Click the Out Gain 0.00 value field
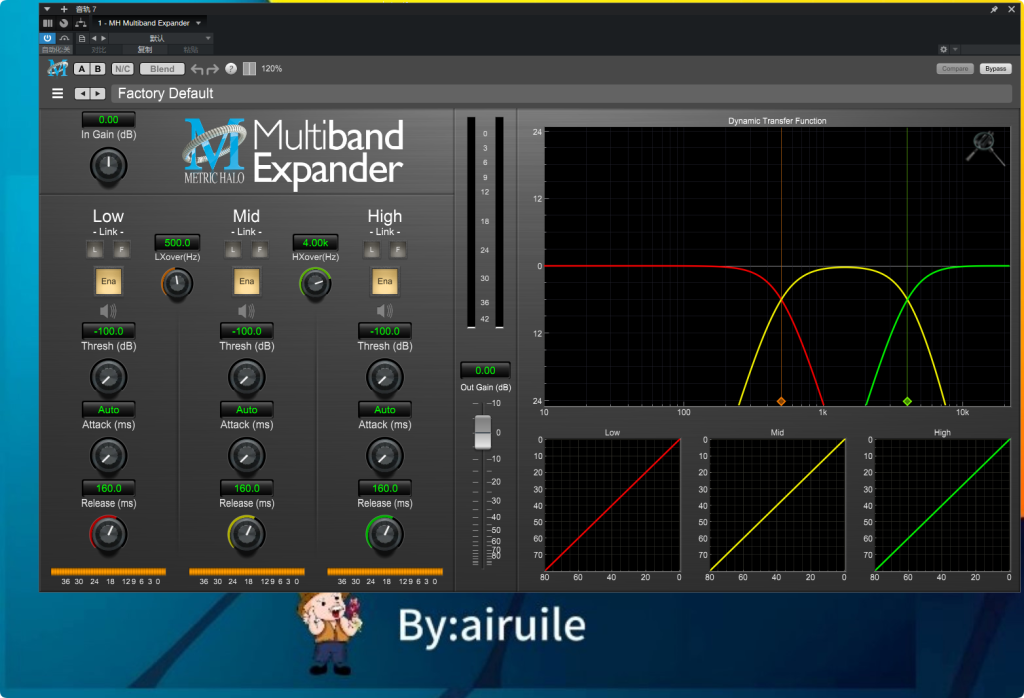This screenshot has height=698, width=1024. click(x=485, y=370)
